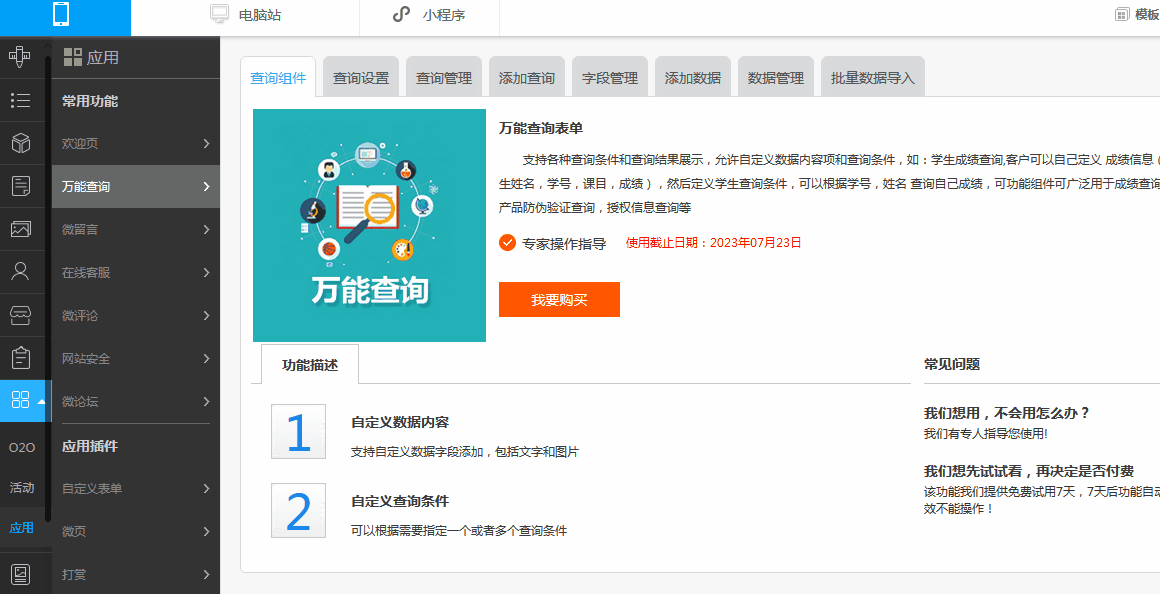The image size is (1160, 594).
Task: Click the 我们想先试试看，再决定是否付费 question
Action: click(x=1029, y=471)
